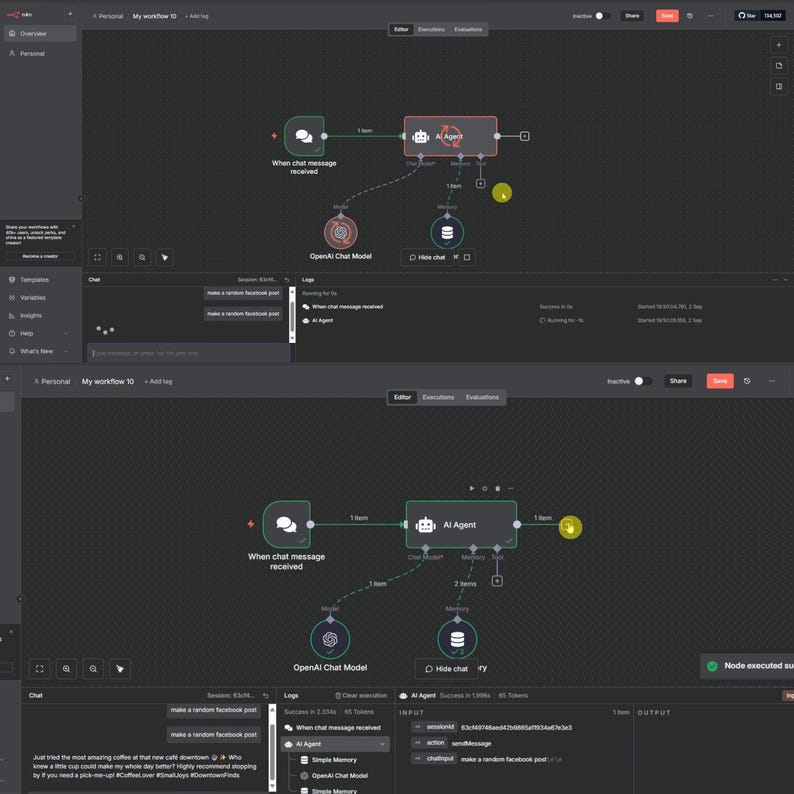Click the Save button in the lower view
This screenshot has height=794, width=794.
click(720, 381)
